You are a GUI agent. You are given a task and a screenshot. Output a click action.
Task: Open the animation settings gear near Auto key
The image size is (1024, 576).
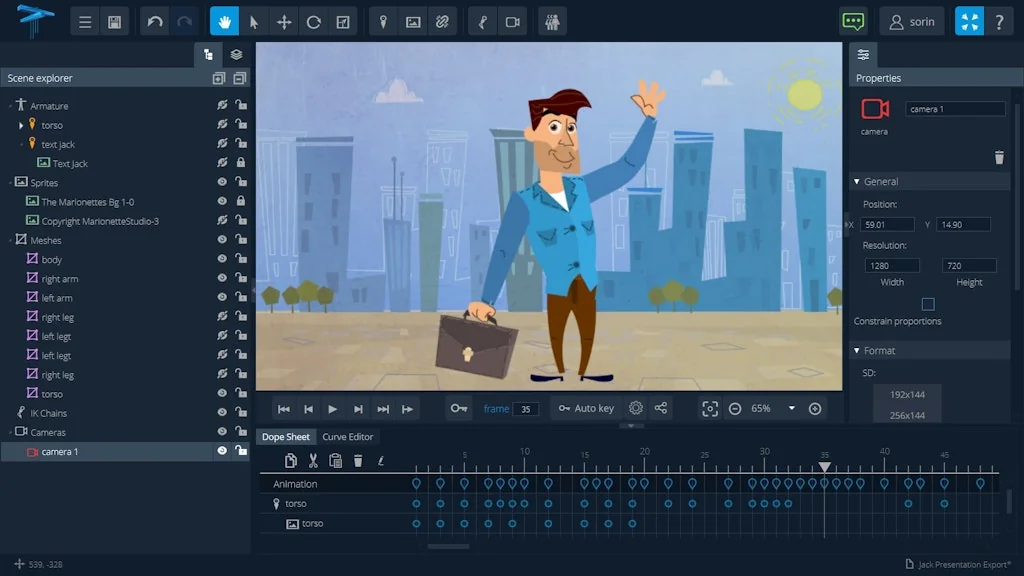click(x=636, y=408)
